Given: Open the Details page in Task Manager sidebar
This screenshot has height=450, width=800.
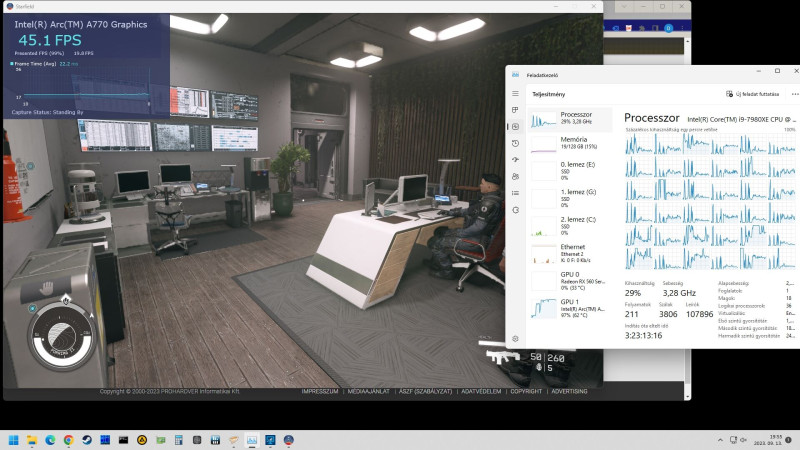Looking at the screenshot, I should coord(515,193).
